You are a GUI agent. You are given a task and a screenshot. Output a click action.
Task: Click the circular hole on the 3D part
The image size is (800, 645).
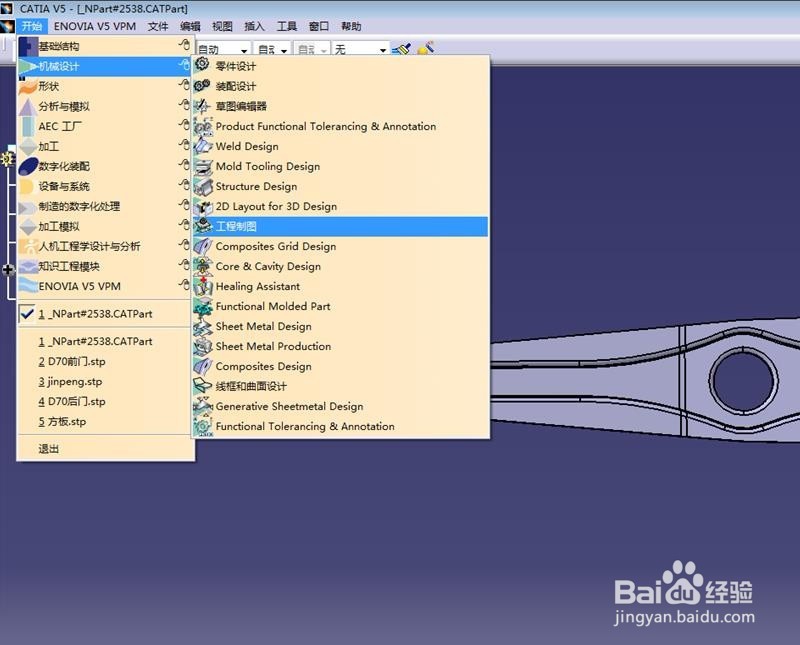click(x=743, y=380)
